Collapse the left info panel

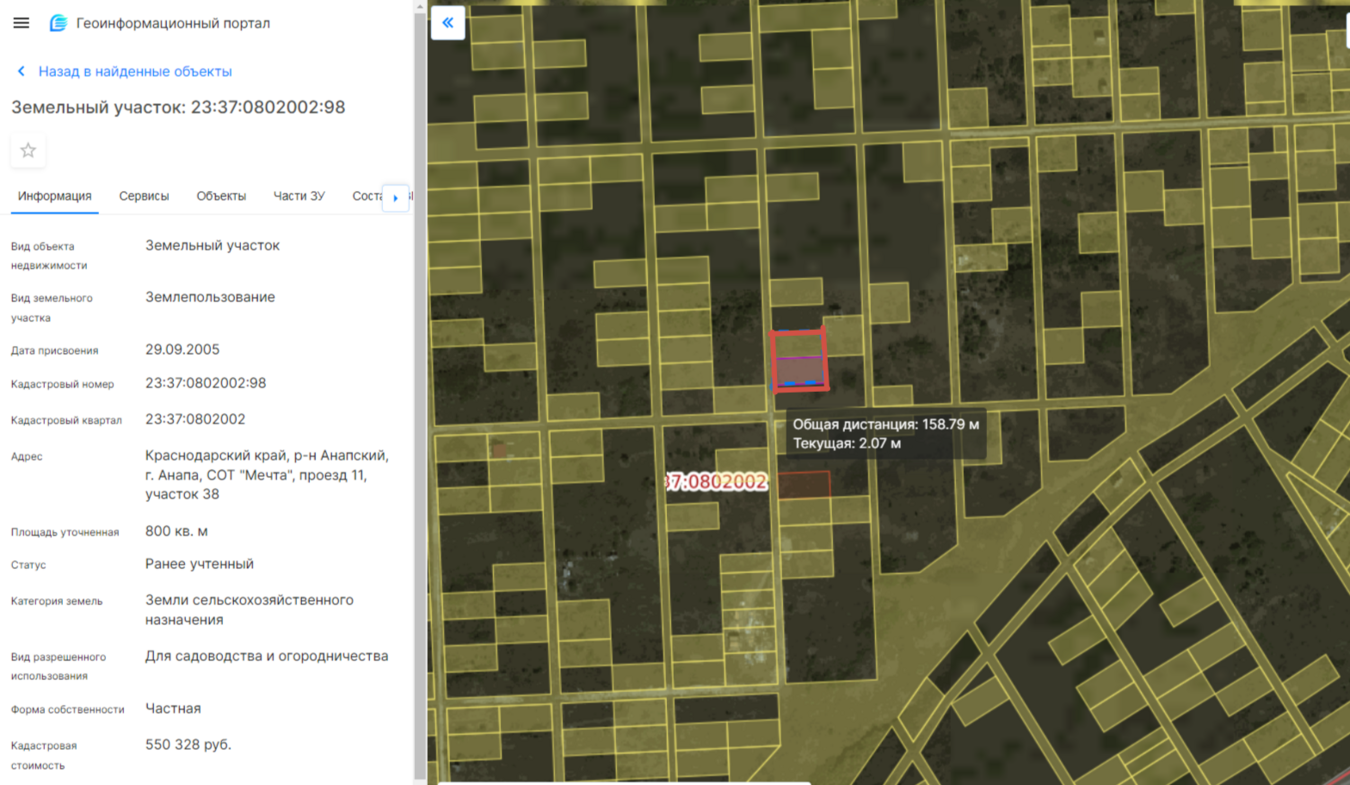tap(448, 22)
